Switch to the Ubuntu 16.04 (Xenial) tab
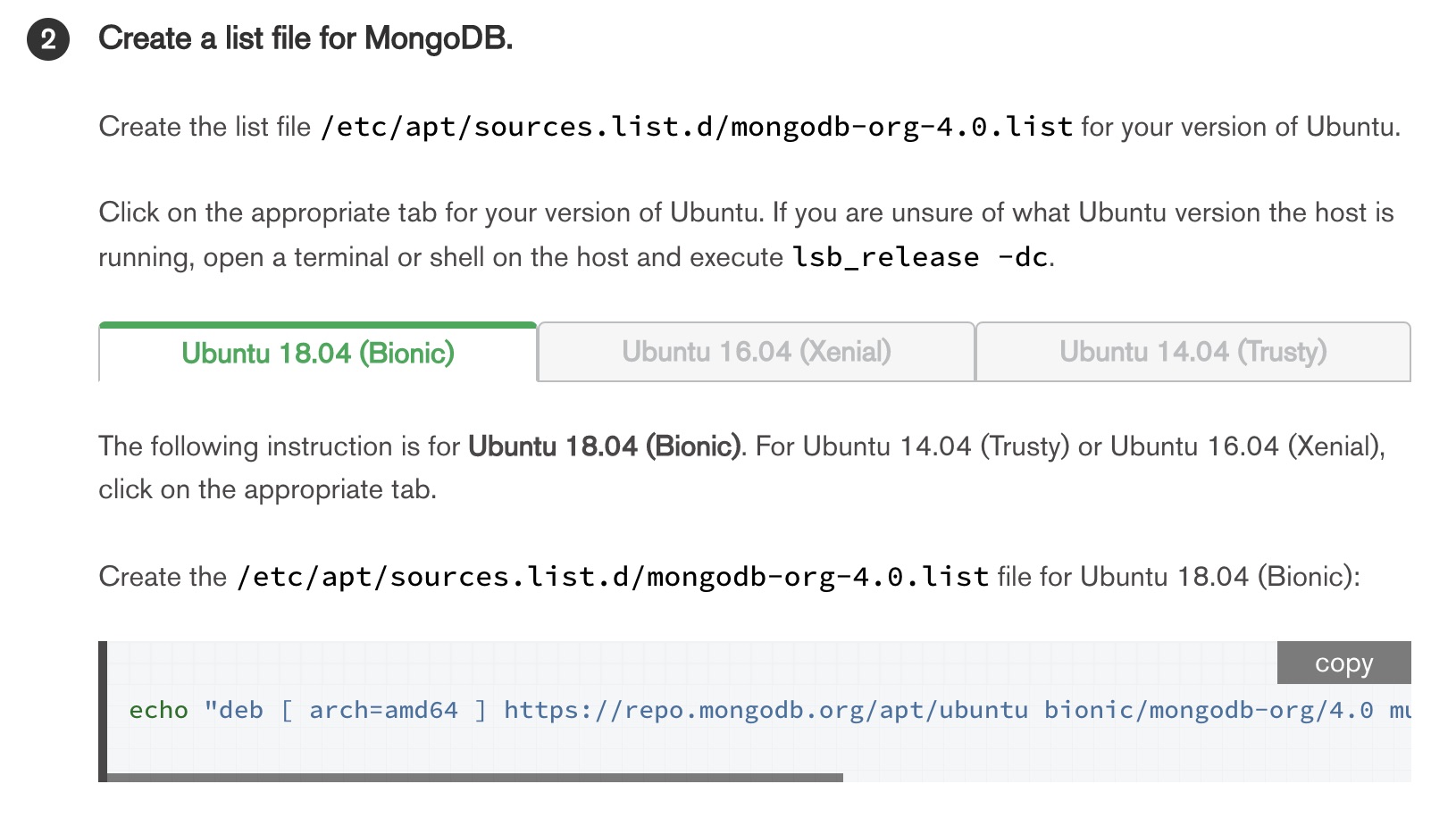The image size is (1456, 834). (x=755, y=351)
